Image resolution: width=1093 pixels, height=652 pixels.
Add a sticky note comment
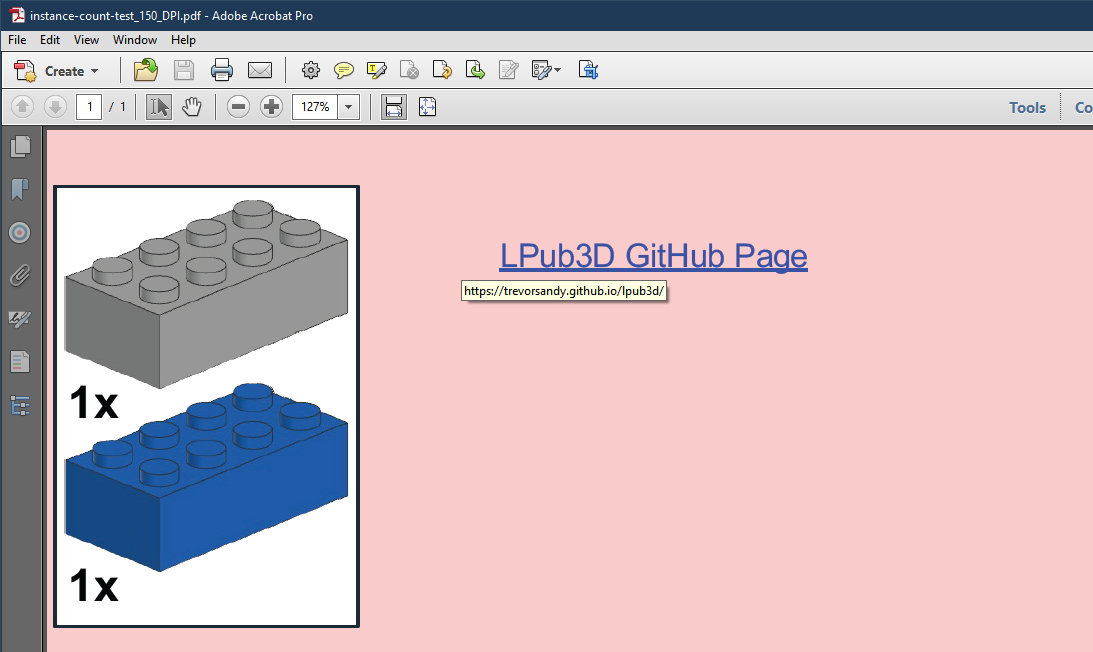pyautogui.click(x=344, y=70)
